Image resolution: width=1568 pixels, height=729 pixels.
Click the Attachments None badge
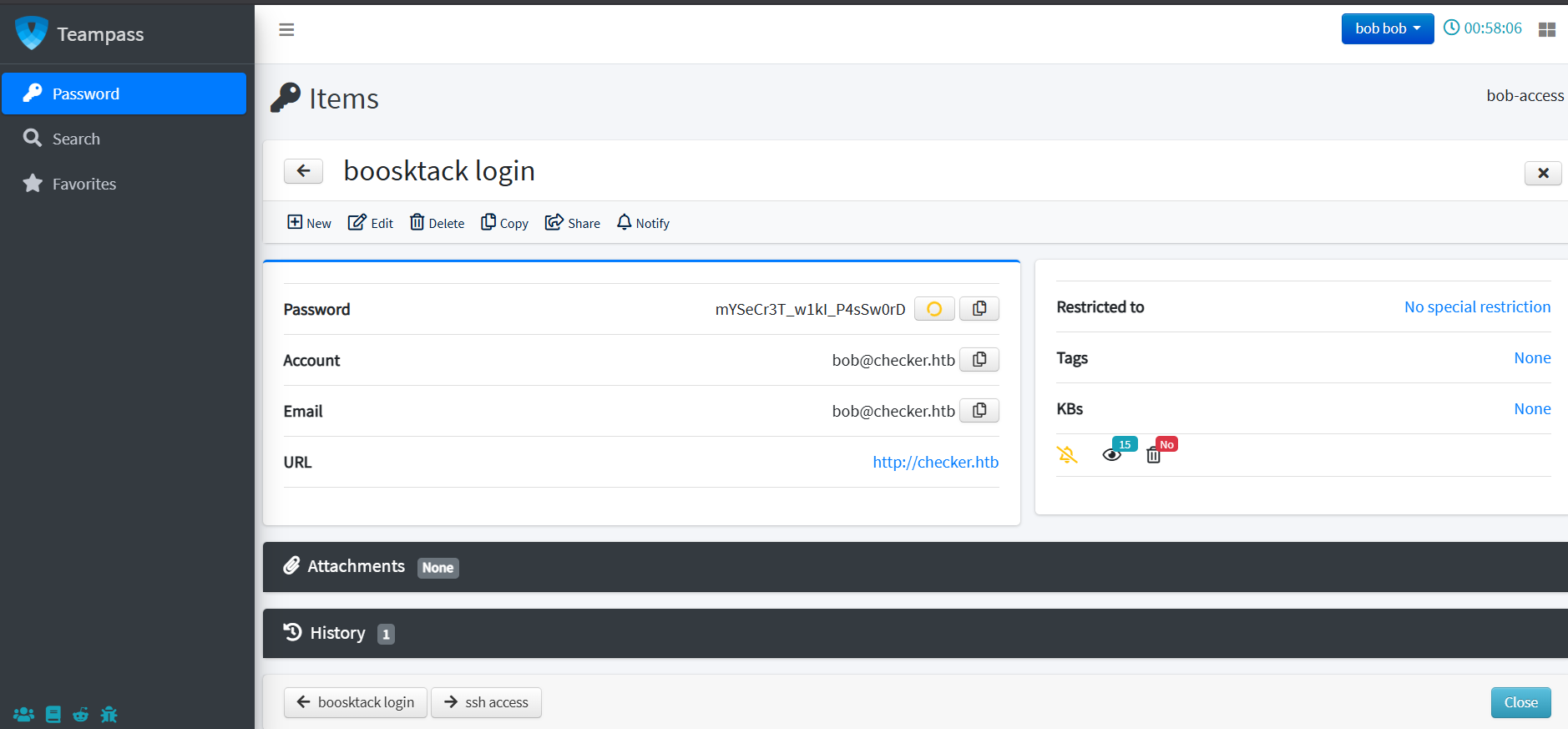[438, 568]
